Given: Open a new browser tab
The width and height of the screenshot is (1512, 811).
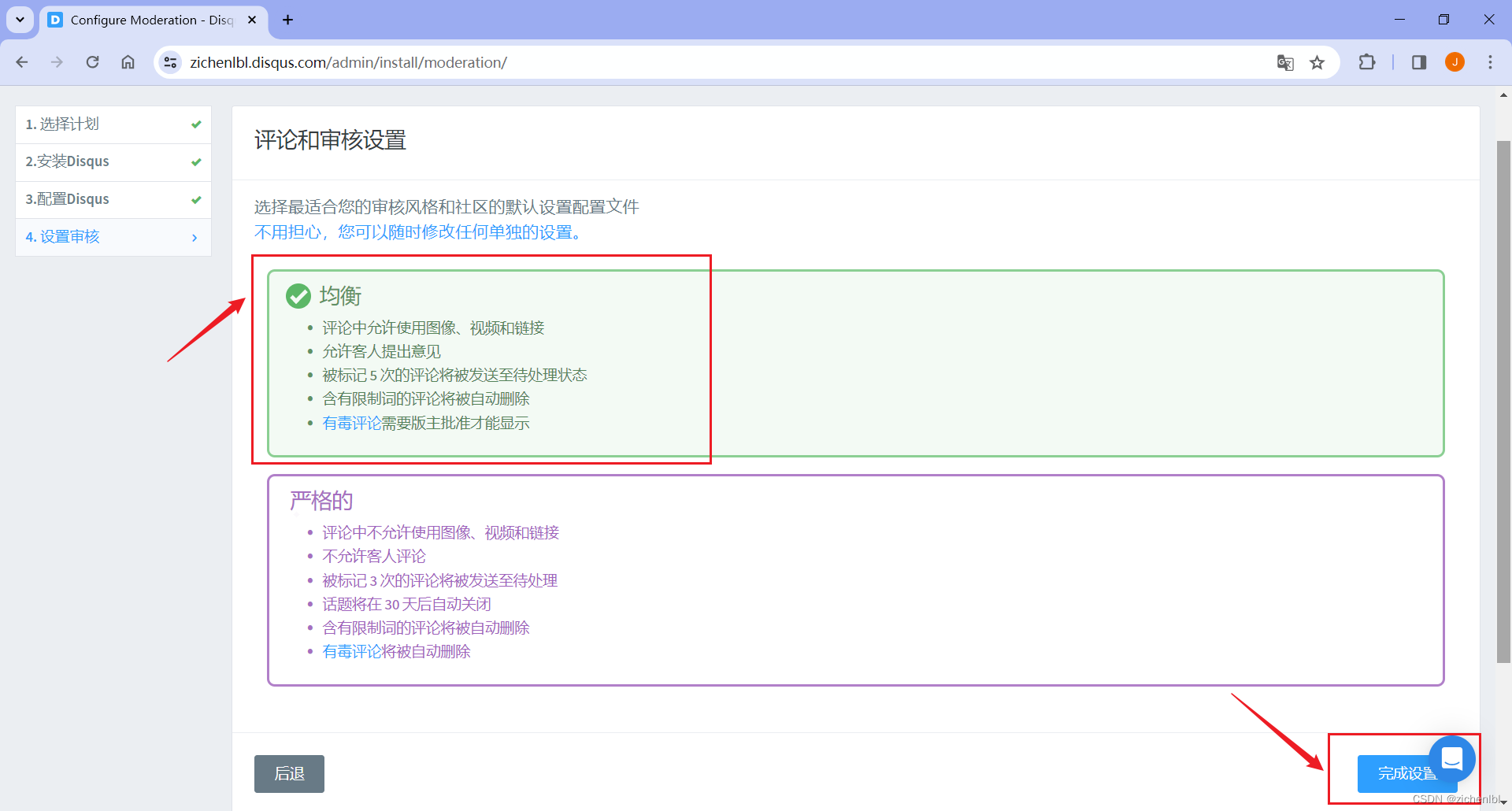Looking at the screenshot, I should (x=288, y=20).
